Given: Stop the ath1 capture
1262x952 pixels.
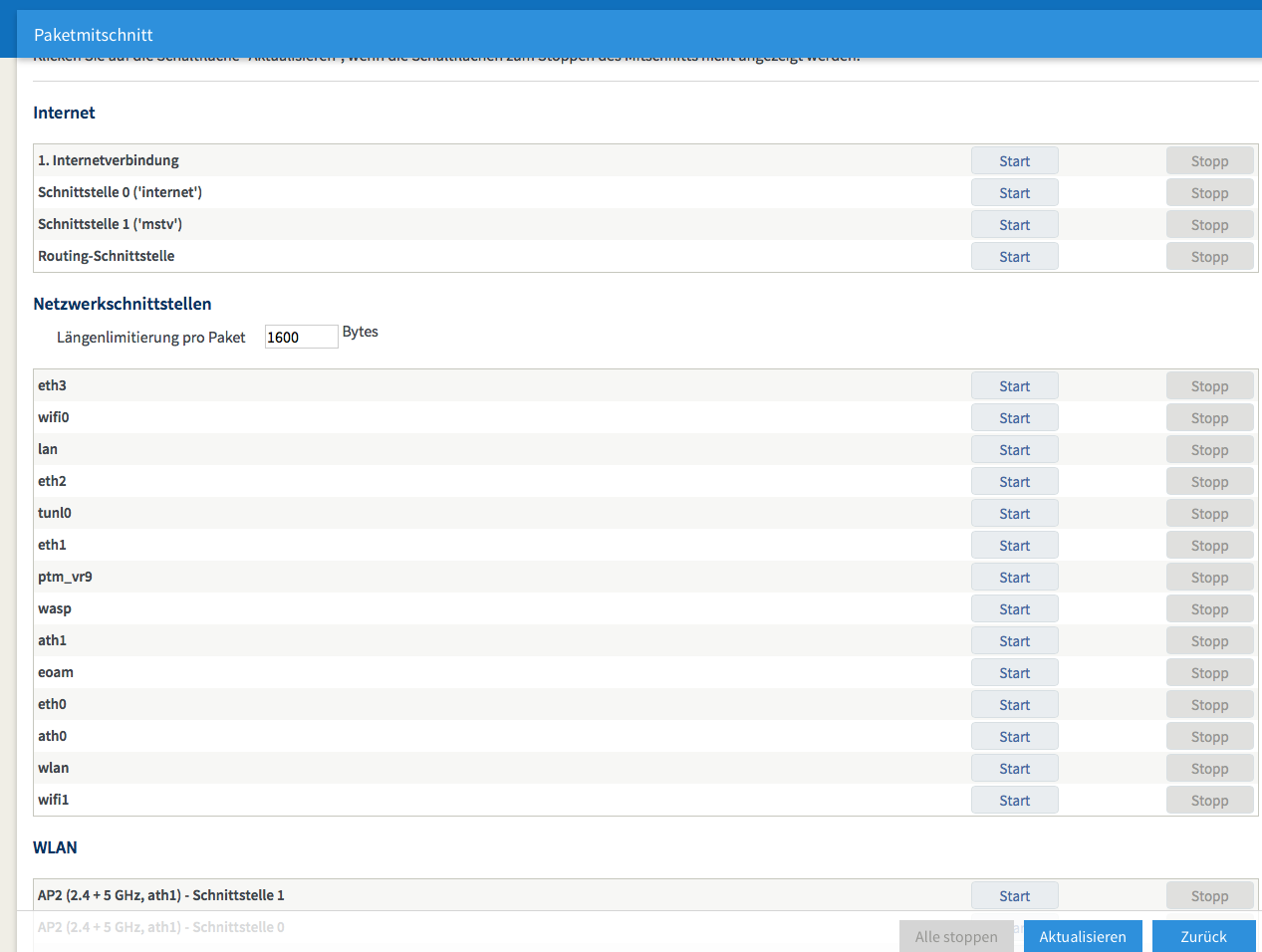Looking at the screenshot, I should coord(1209,641).
